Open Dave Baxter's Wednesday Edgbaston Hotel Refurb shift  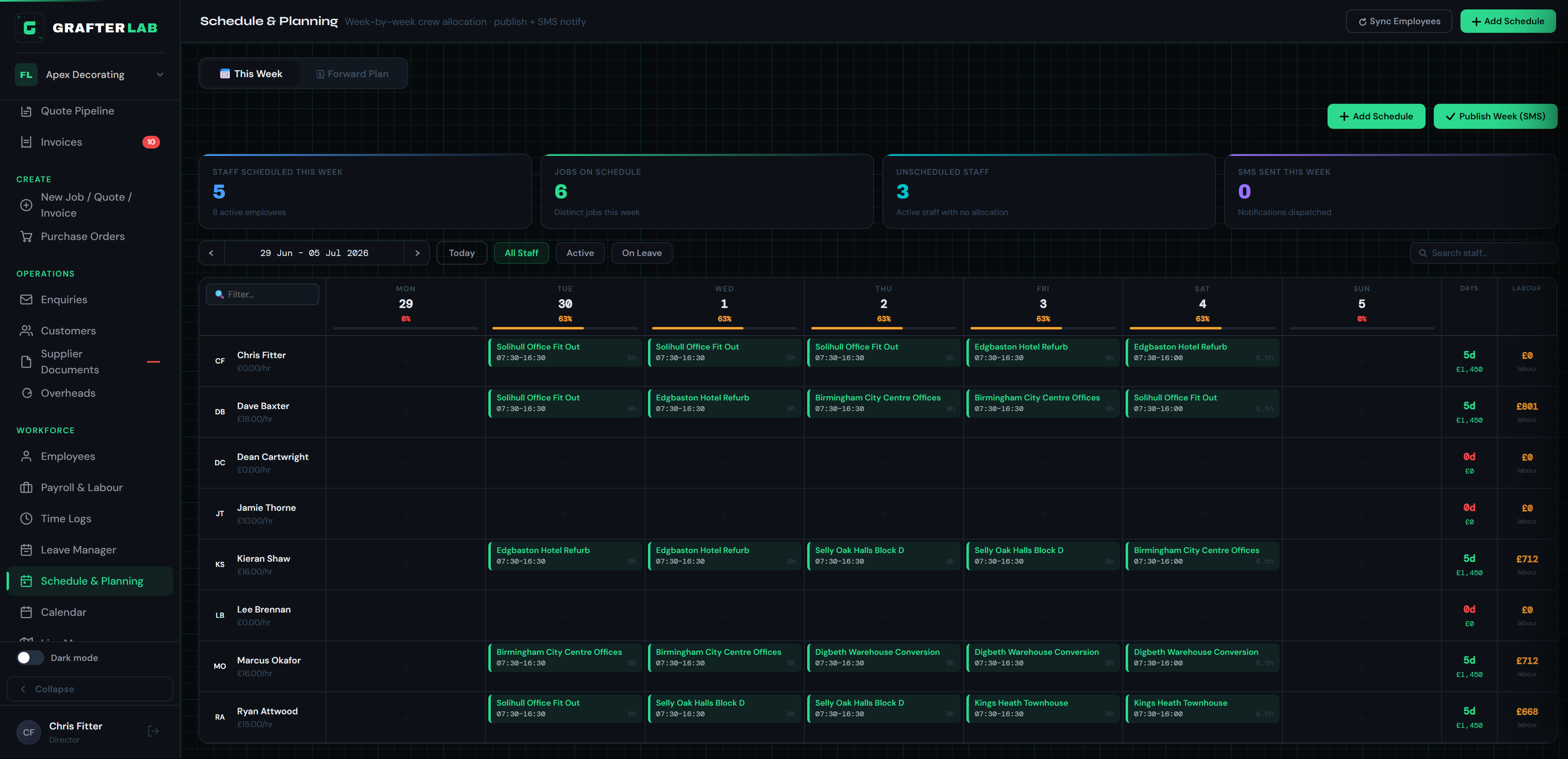[724, 403]
